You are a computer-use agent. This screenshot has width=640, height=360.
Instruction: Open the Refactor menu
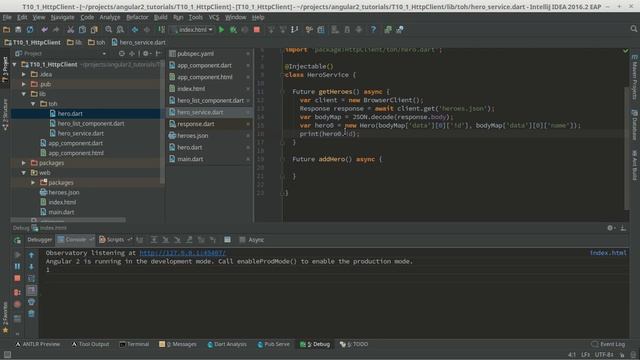click(x=137, y=17)
